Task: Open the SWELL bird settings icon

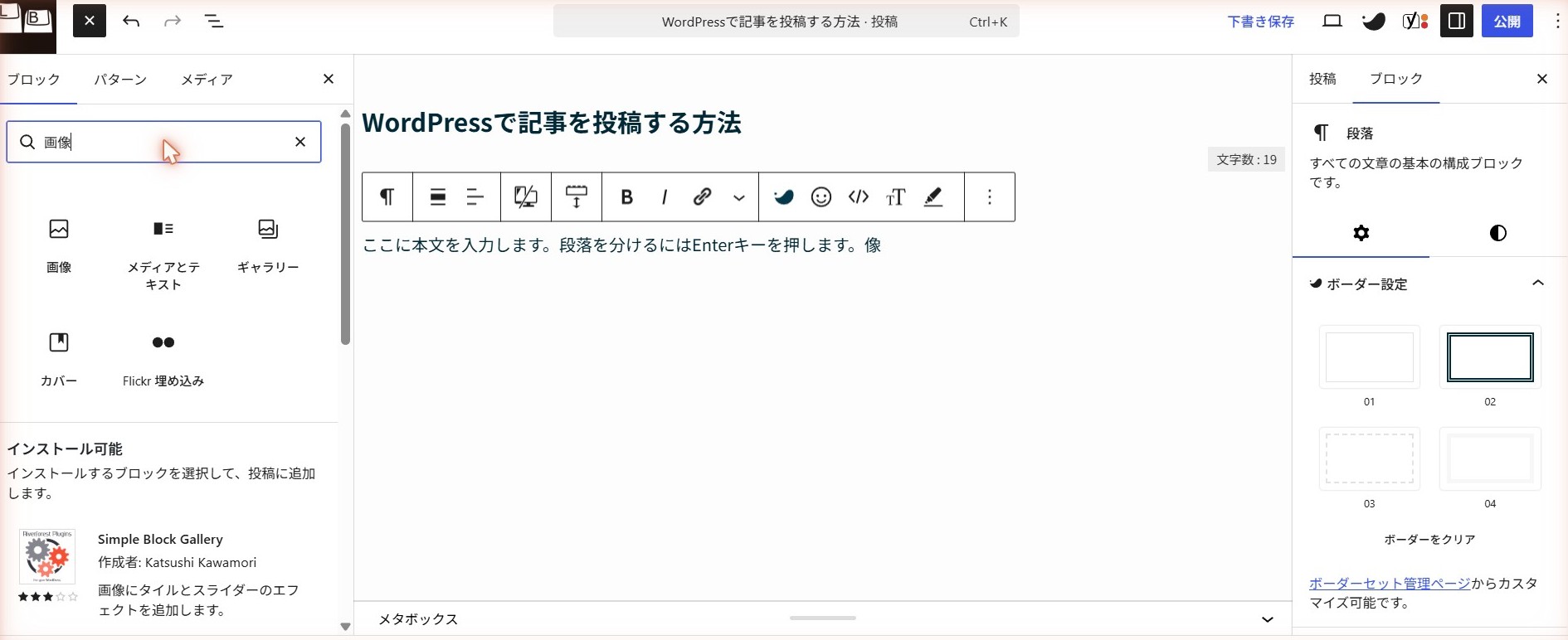Action: click(x=1374, y=22)
